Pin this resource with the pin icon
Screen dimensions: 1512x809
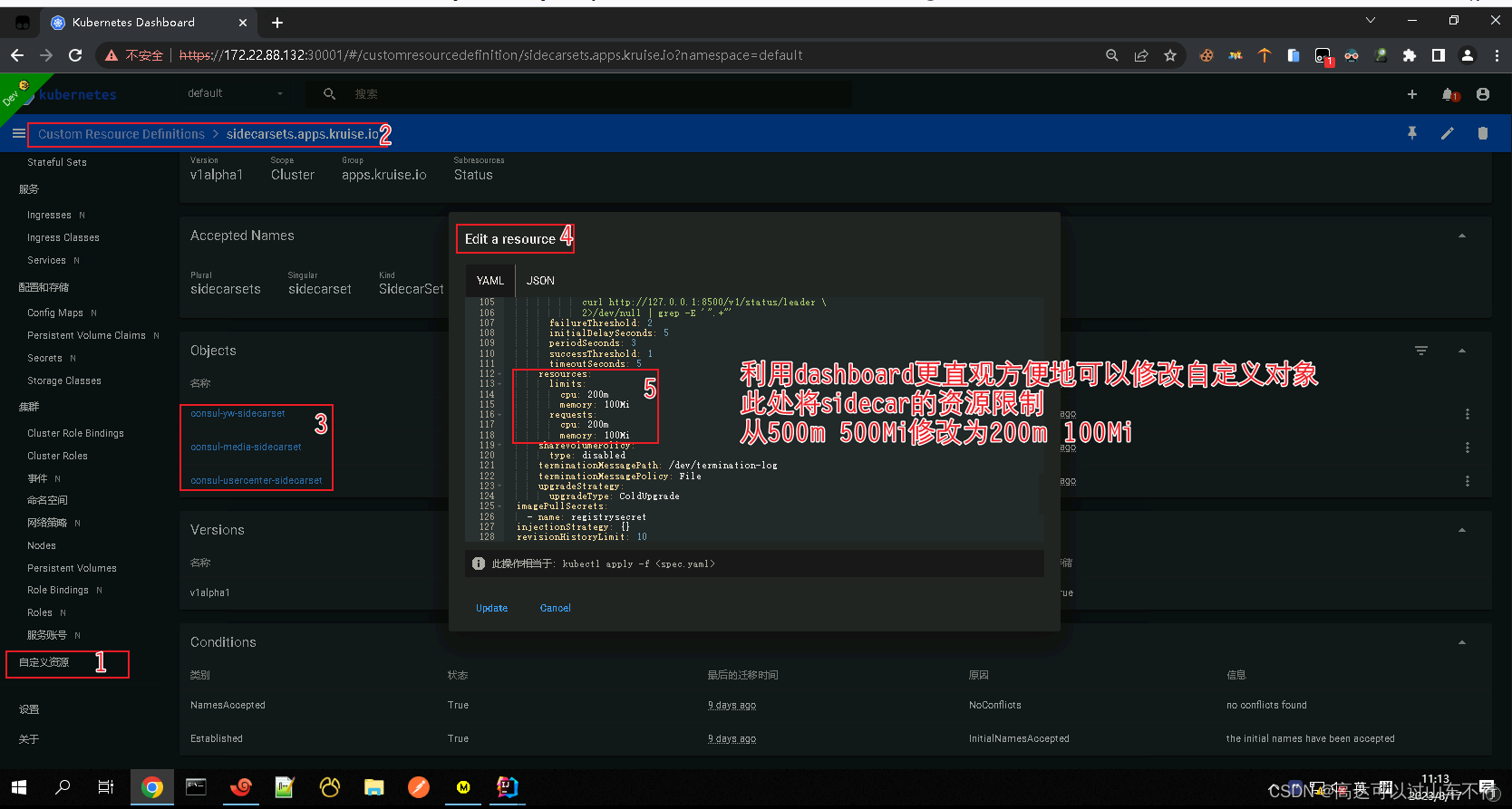click(x=1411, y=133)
